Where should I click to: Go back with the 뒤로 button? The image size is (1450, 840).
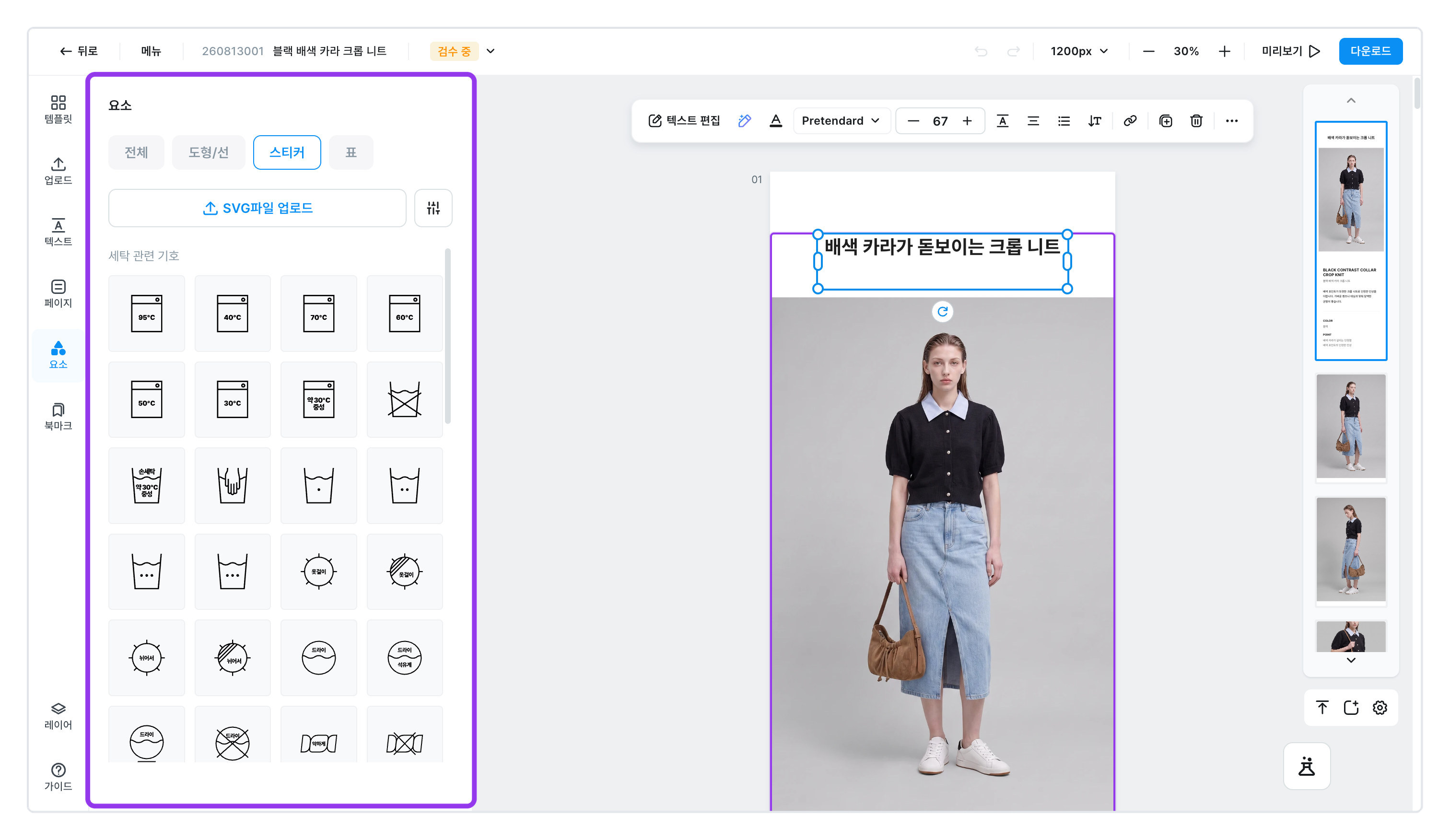click(x=79, y=51)
